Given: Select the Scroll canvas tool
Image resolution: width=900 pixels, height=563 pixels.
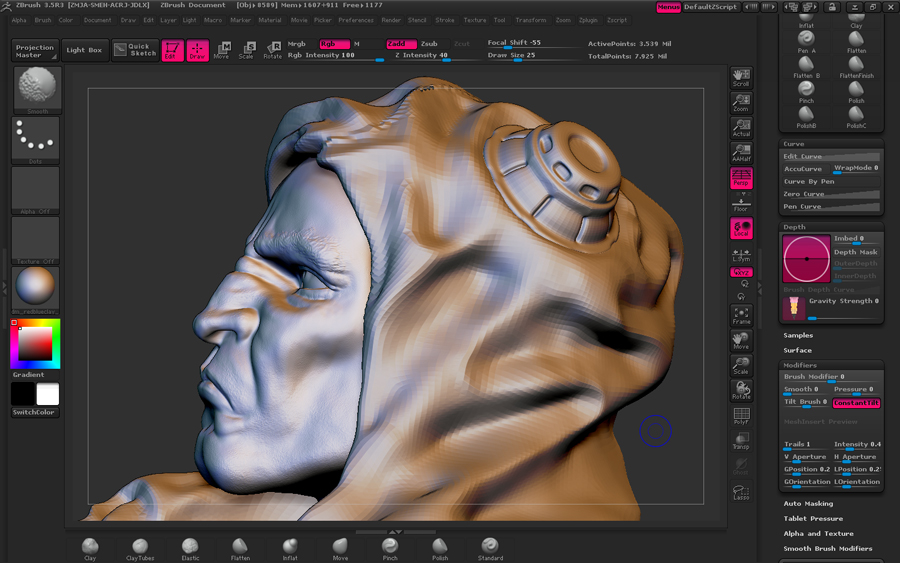Looking at the screenshot, I should pyautogui.click(x=741, y=77).
